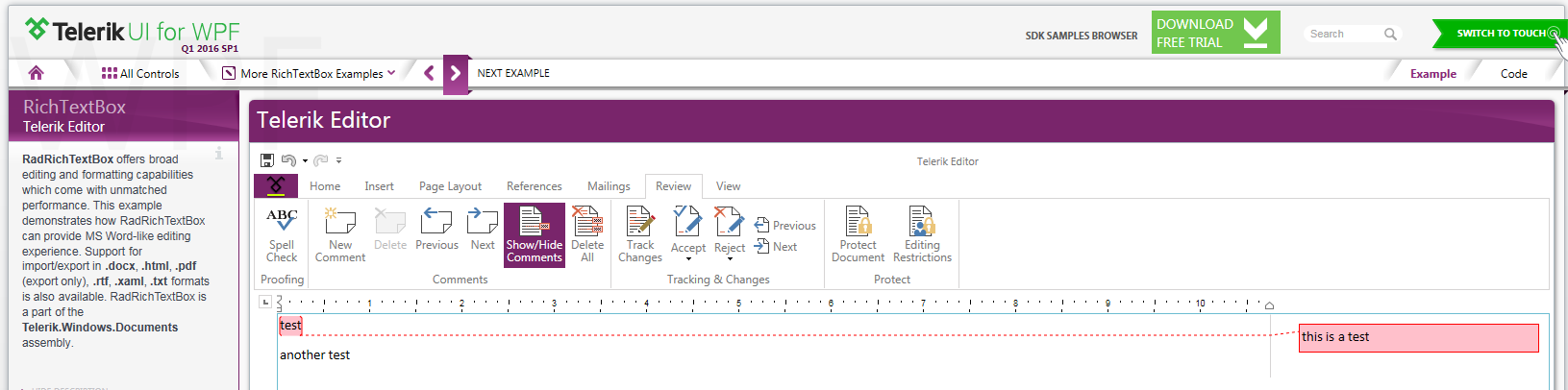The image size is (1568, 390).
Task: Select the Review ribbon tab
Action: [673, 186]
